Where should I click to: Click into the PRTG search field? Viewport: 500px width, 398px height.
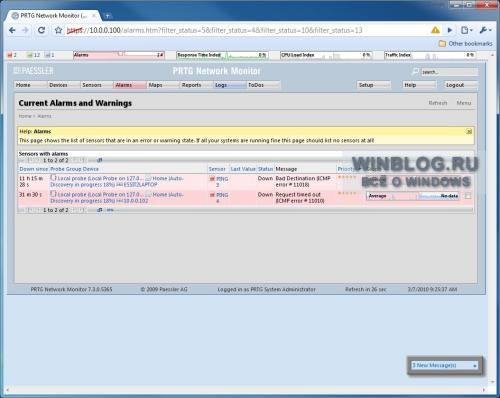tap(449, 72)
